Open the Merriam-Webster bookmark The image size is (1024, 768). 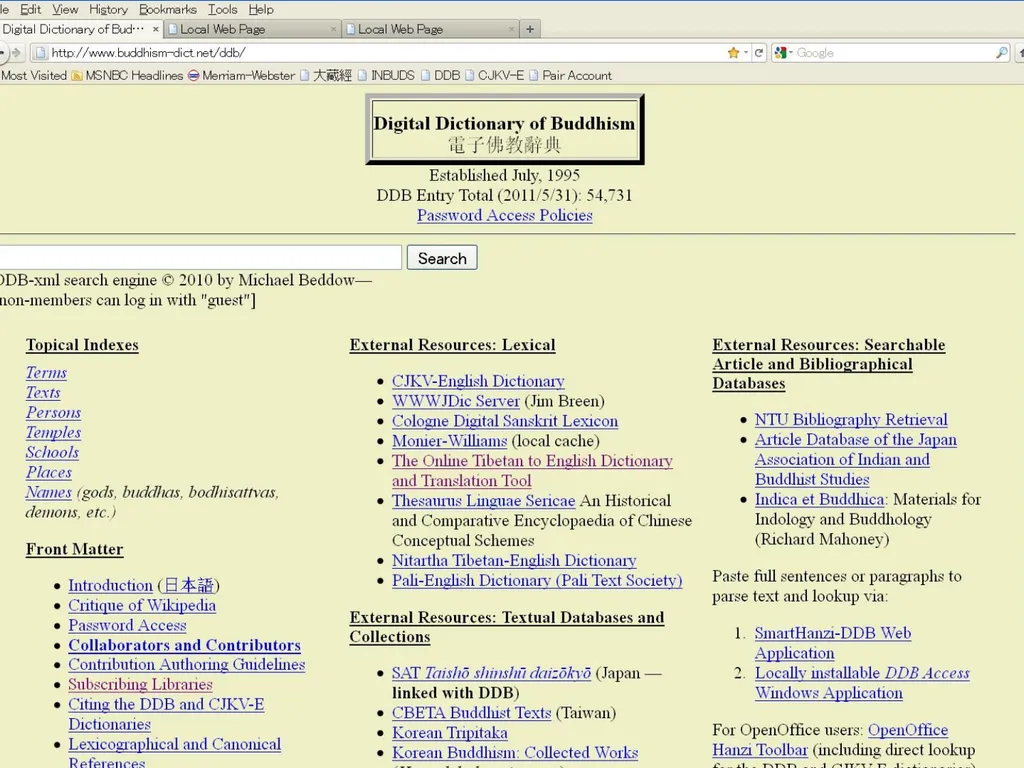[x=242, y=76]
